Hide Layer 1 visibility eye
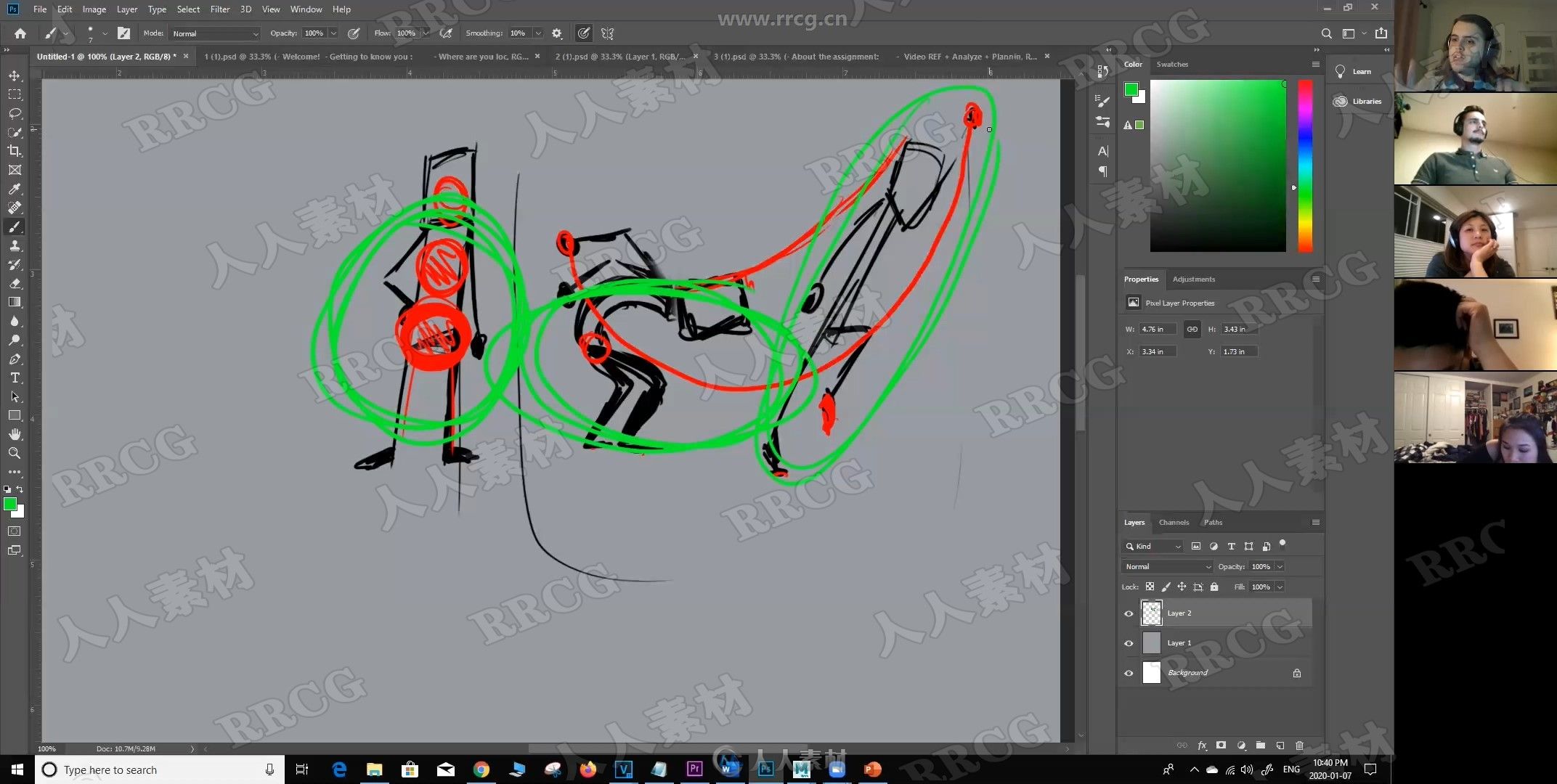 tap(1129, 643)
